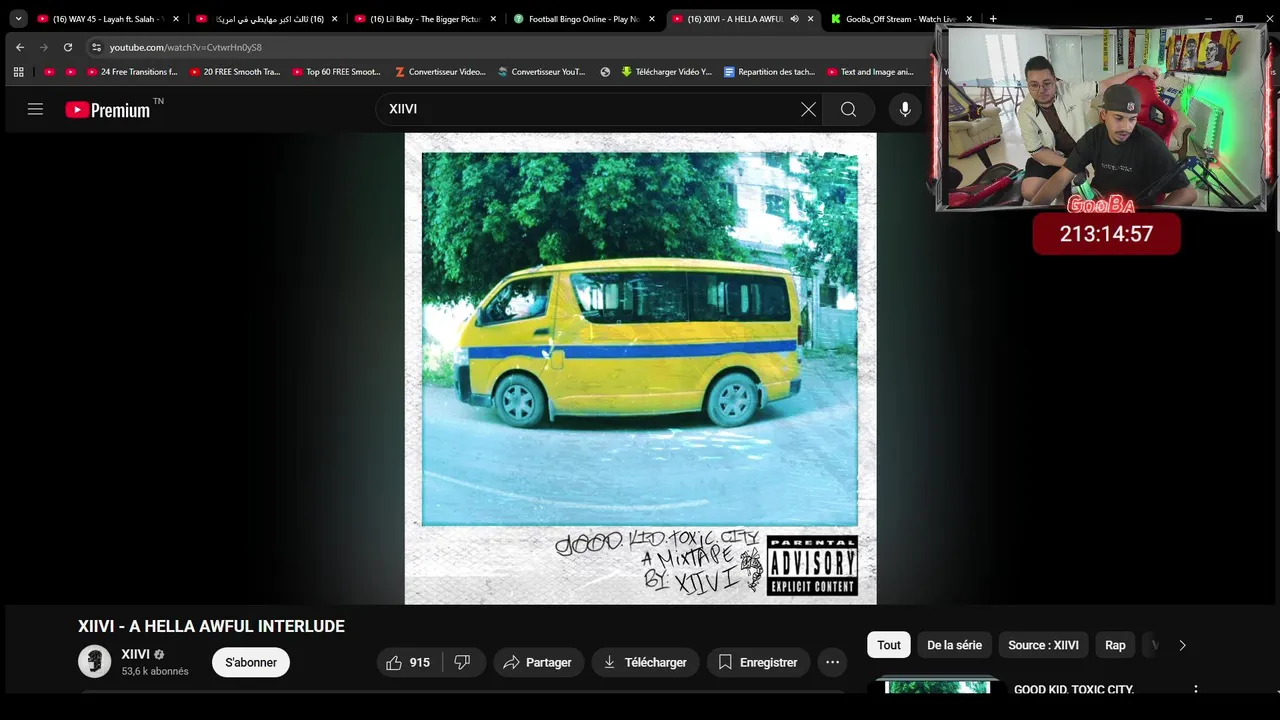Start voice search with the microphone

[x=905, y=110]
